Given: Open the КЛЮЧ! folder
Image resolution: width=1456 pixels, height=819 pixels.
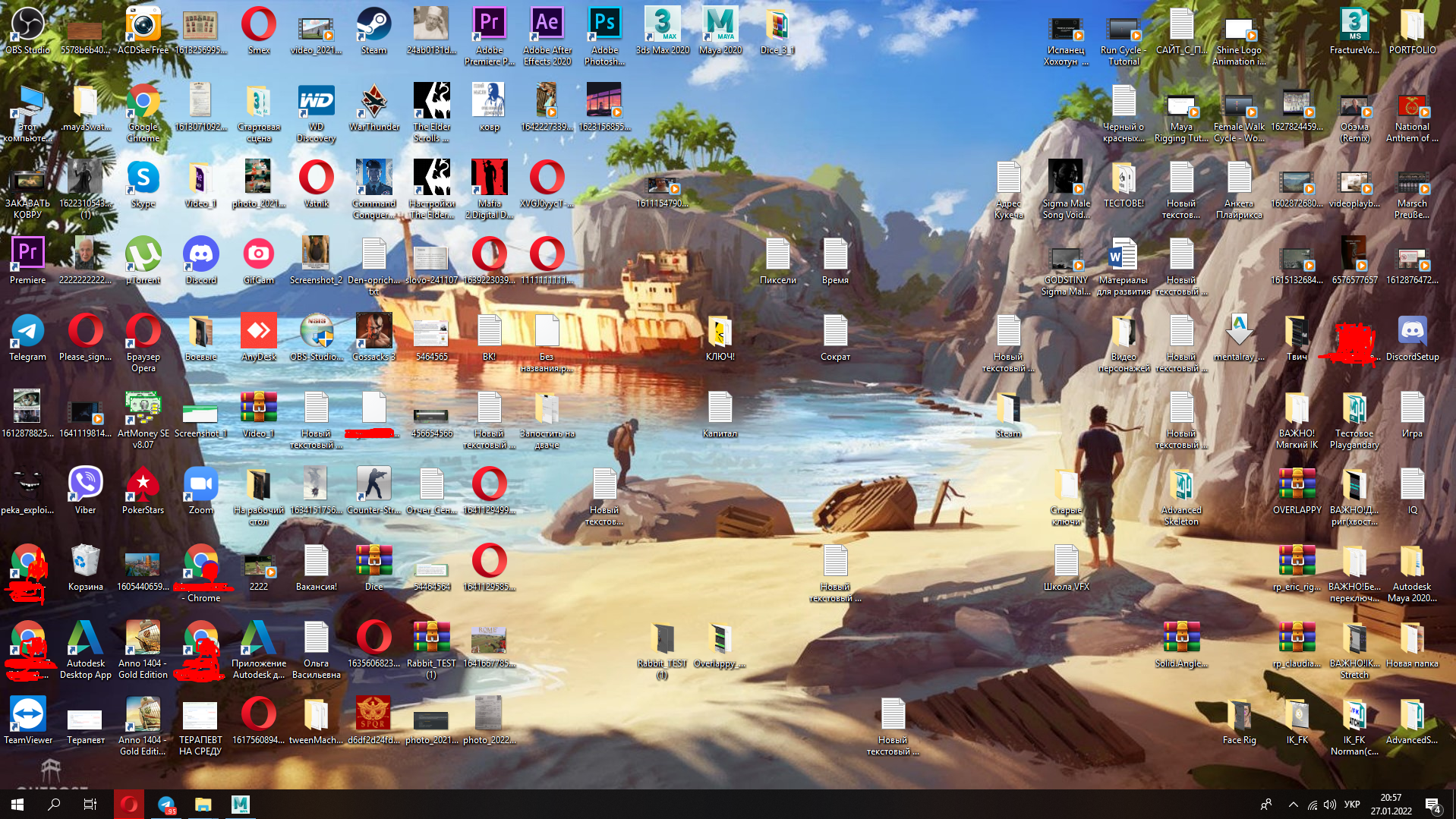Looking at the screenshot, I should (720, 337).
